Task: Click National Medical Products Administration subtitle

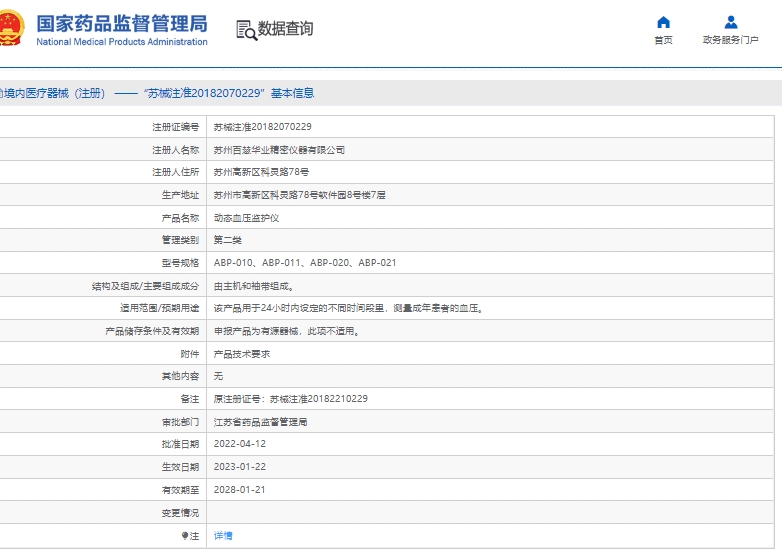Action: [x=122, y=42]
